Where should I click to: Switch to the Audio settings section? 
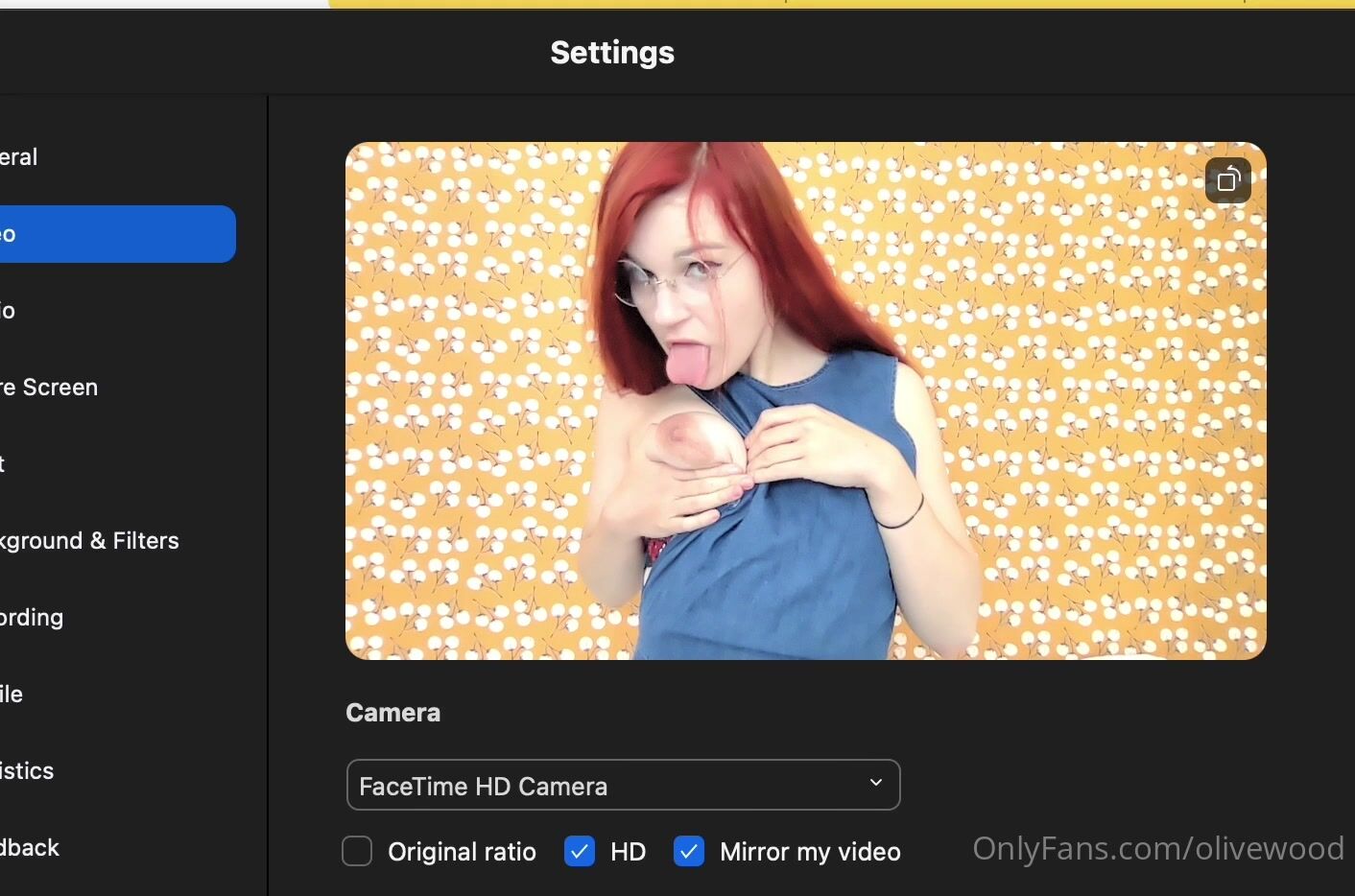10,311
